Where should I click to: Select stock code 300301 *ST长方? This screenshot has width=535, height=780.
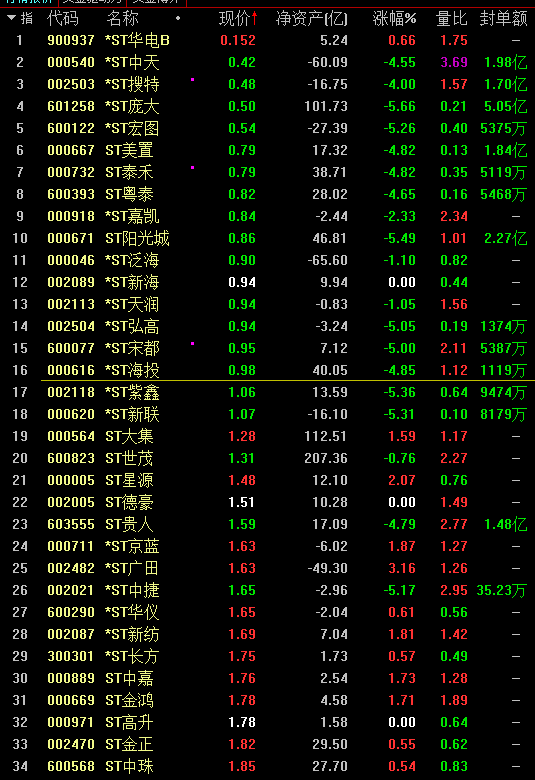click(267, 656)
